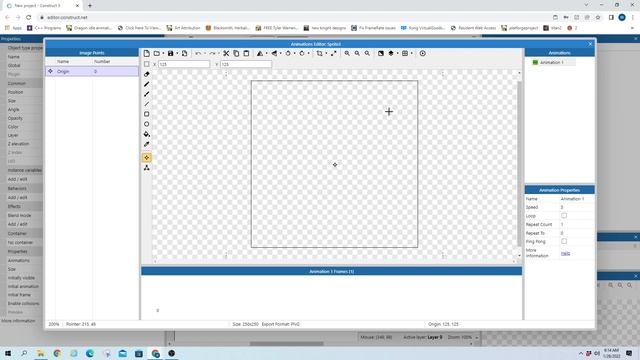Image resolution: width=640 pixels, height=360 pixels.
Task: Select the highlighted image points tool
Action: coord(147,158)
